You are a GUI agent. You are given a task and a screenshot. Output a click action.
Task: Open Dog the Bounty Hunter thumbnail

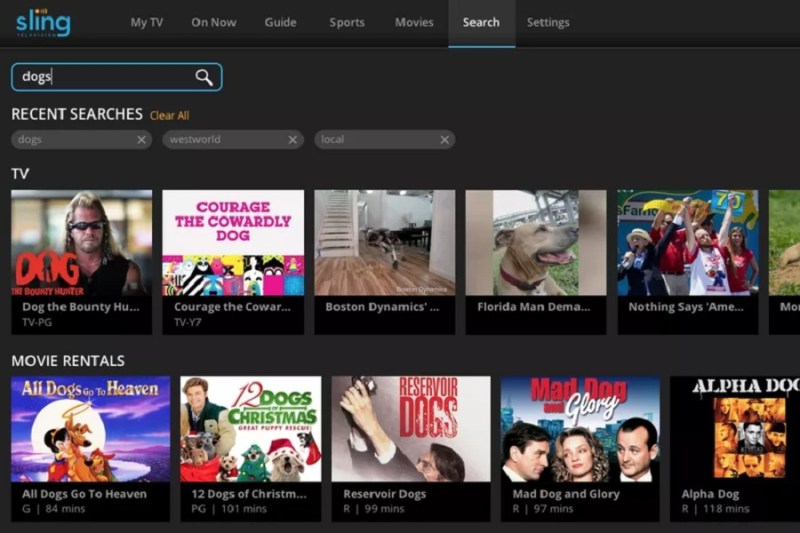82,243
